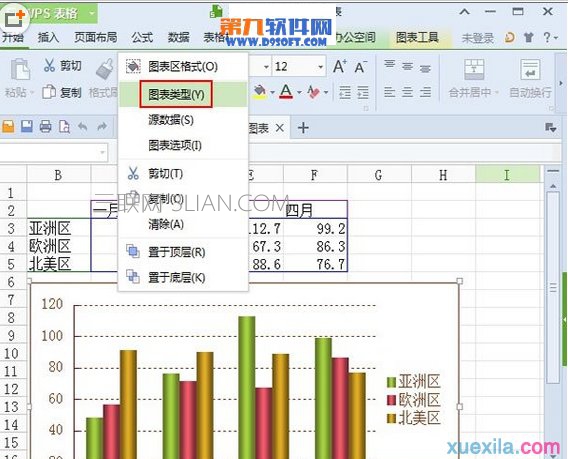Click the new tab plus button
Image resolution: width=568 pixels, height=459 pixels.
coord(303,128)
